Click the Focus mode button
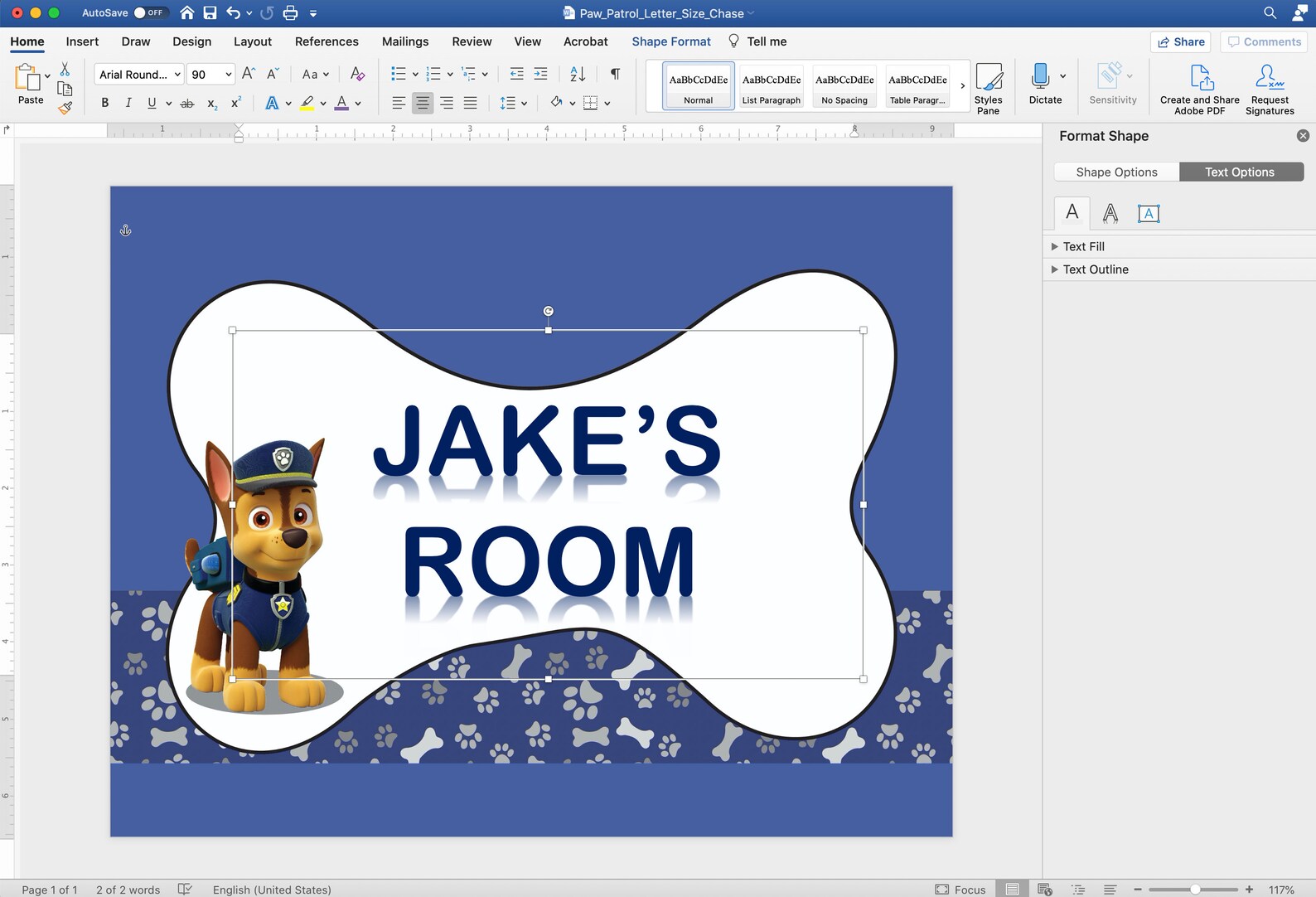Screen dimensions: 1316x897 click(x=960, y=889)
